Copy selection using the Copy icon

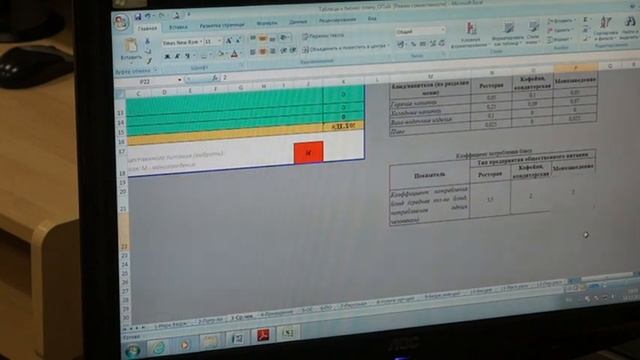(x=148, y=51)
